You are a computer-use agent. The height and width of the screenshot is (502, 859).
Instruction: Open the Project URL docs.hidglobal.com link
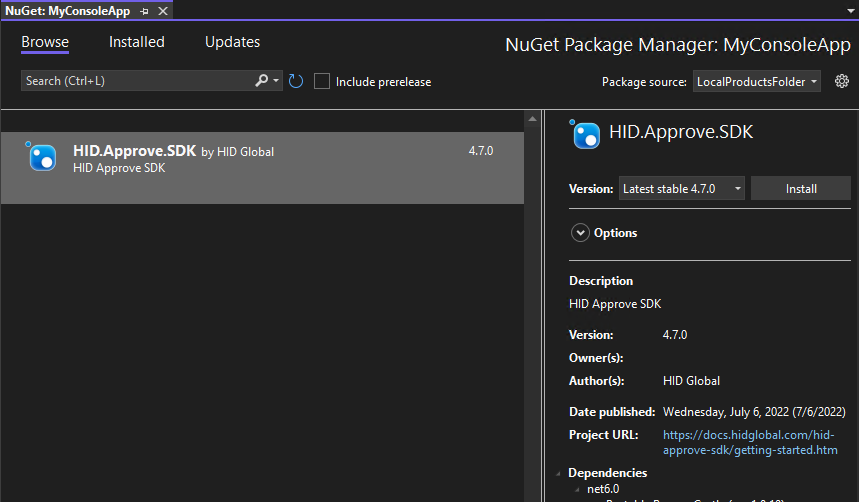tap(749, 442)
